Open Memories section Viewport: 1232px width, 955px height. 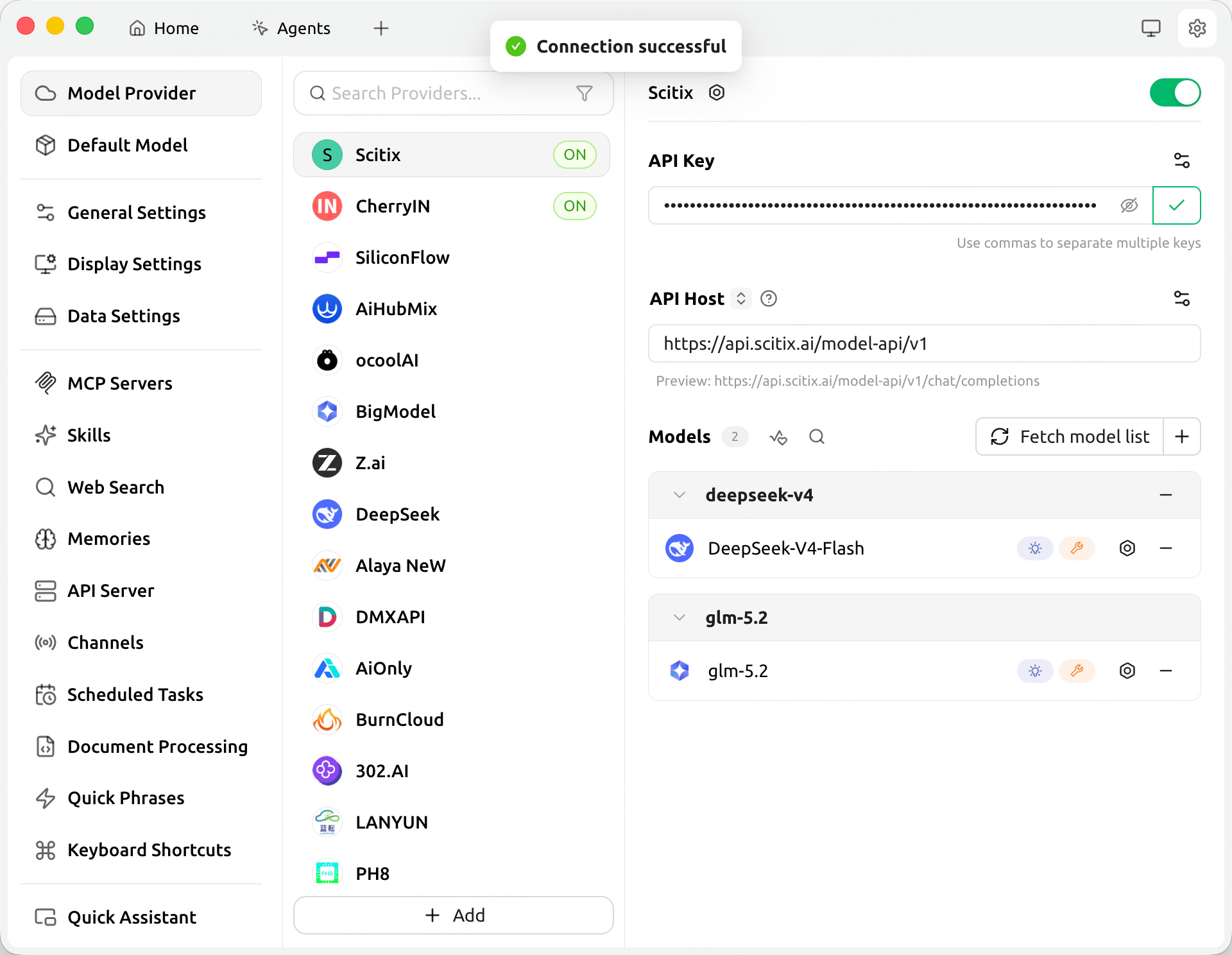pos(141,538)
